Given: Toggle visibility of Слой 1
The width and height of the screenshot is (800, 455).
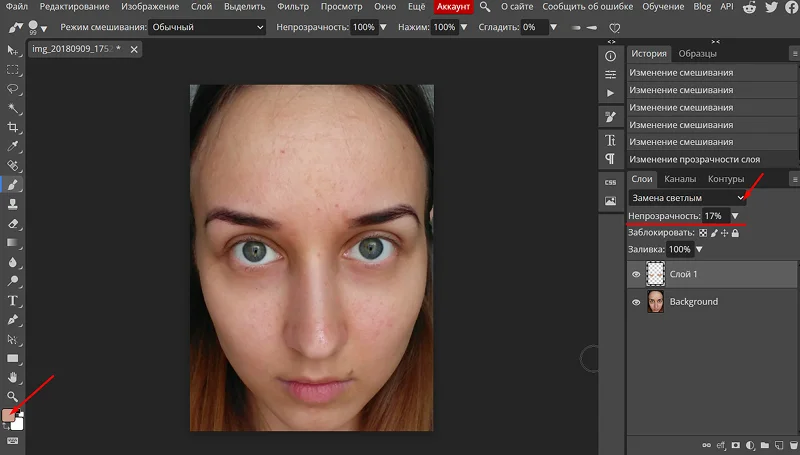Looking at the screenshot, I should 636,274.
